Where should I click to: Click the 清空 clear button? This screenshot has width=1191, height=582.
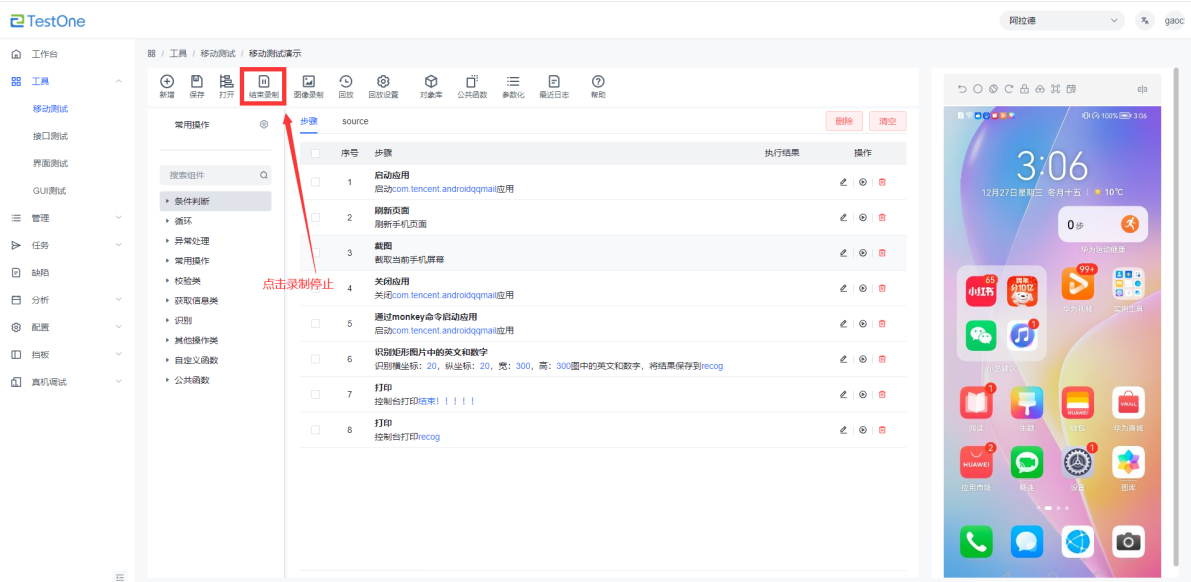click(887, 121)
